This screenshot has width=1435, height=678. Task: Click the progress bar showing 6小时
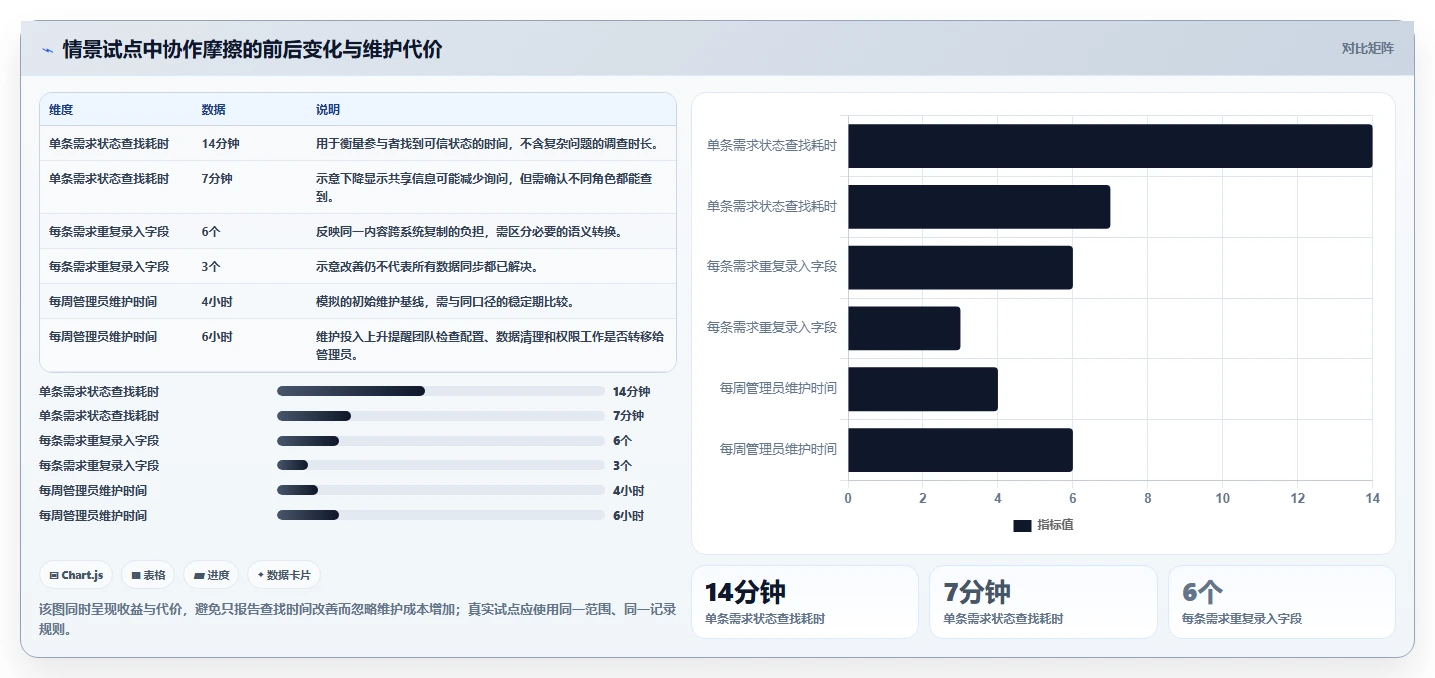pos(441,516)
